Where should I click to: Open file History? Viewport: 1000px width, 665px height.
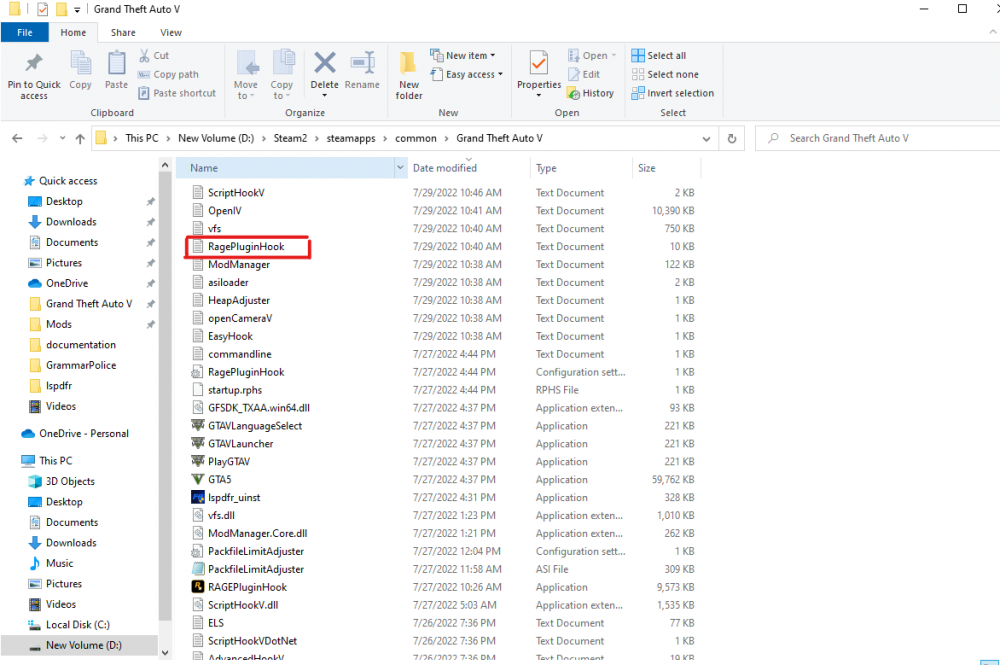[x=591, y=93]
